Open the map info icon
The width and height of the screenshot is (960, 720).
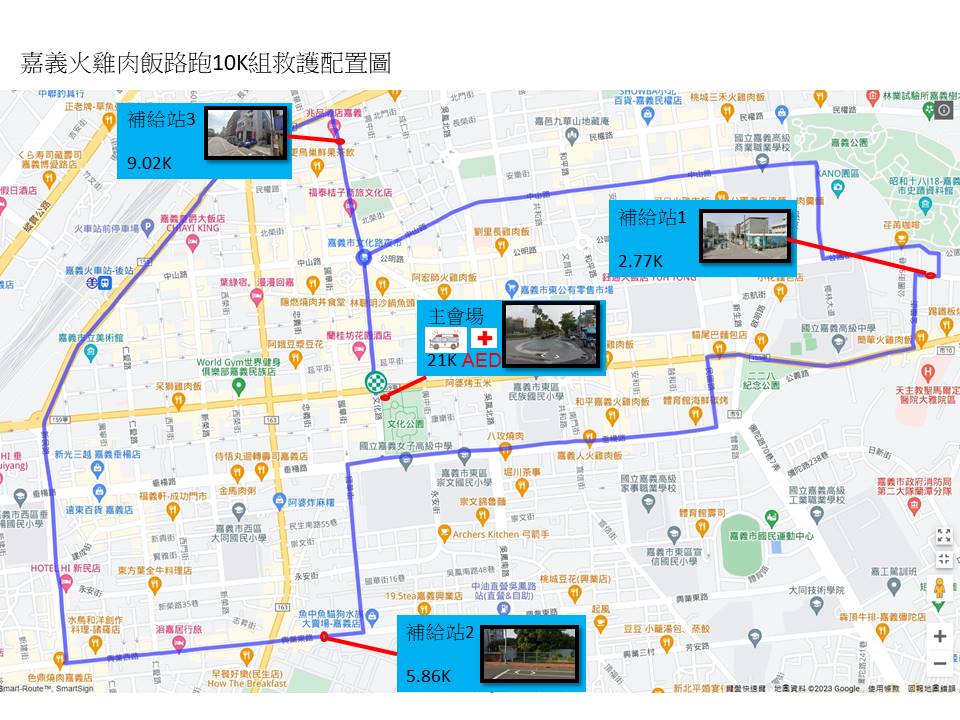coord(945,110)
